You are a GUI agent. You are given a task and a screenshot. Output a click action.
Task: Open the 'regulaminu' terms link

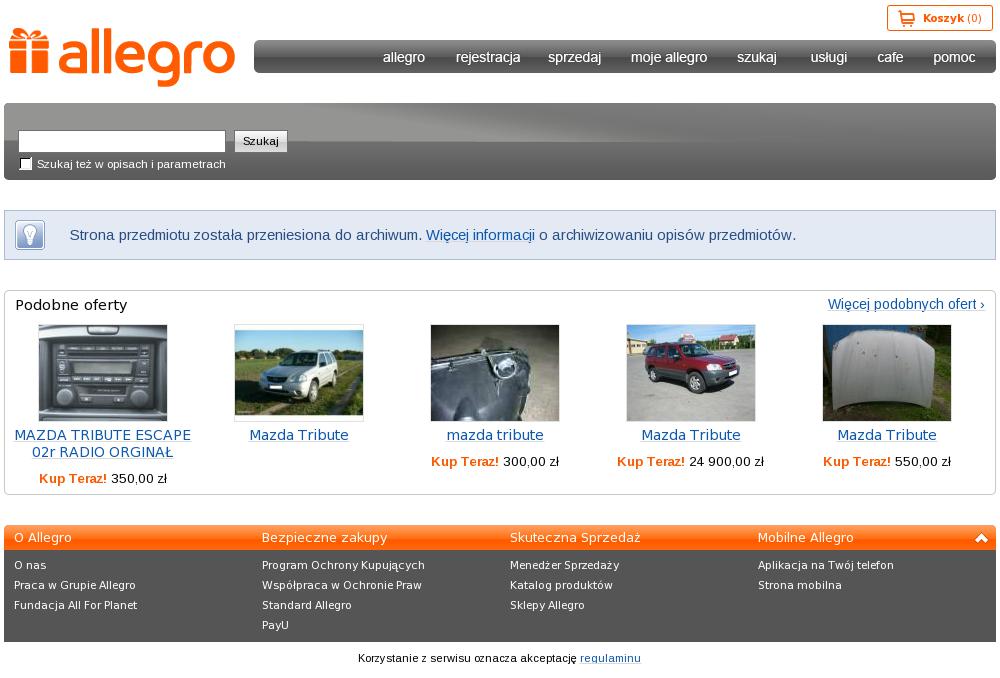[610, 658]
